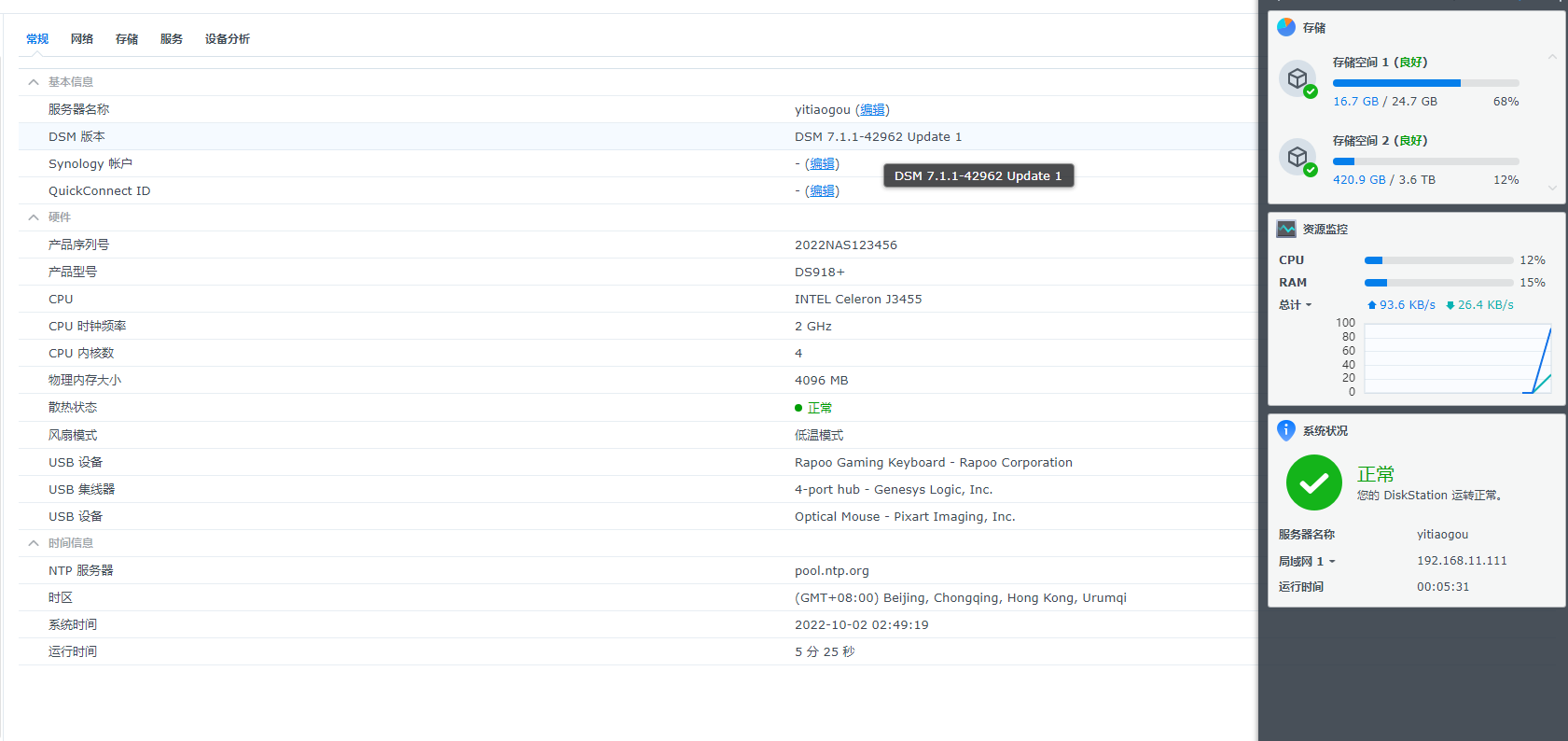The width and height of the screenshot is (1568, 741).
Task: Click the 低温模式 fan mode value
Action: pyautogui.click(x=819, y=435)
